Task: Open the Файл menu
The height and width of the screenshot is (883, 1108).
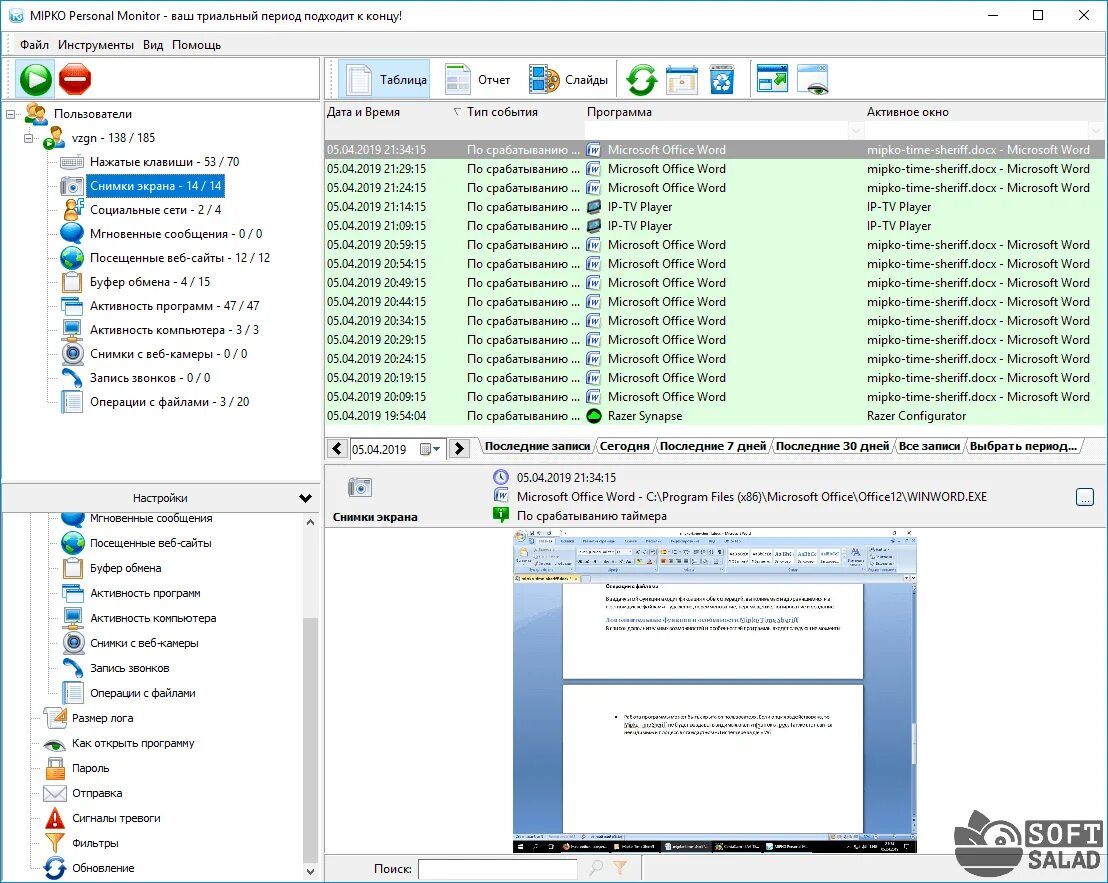Action: tap(34, 45)
